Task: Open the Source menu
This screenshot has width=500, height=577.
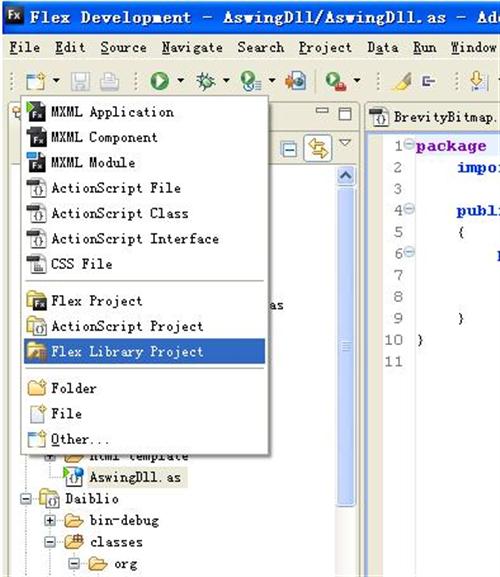Action: [123, 47]
